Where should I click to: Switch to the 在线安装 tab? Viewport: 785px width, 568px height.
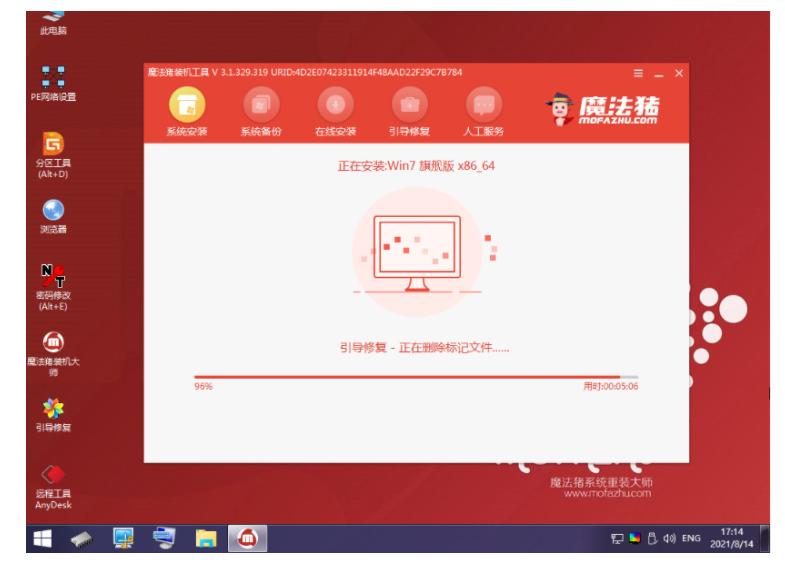tap(335, 112)
